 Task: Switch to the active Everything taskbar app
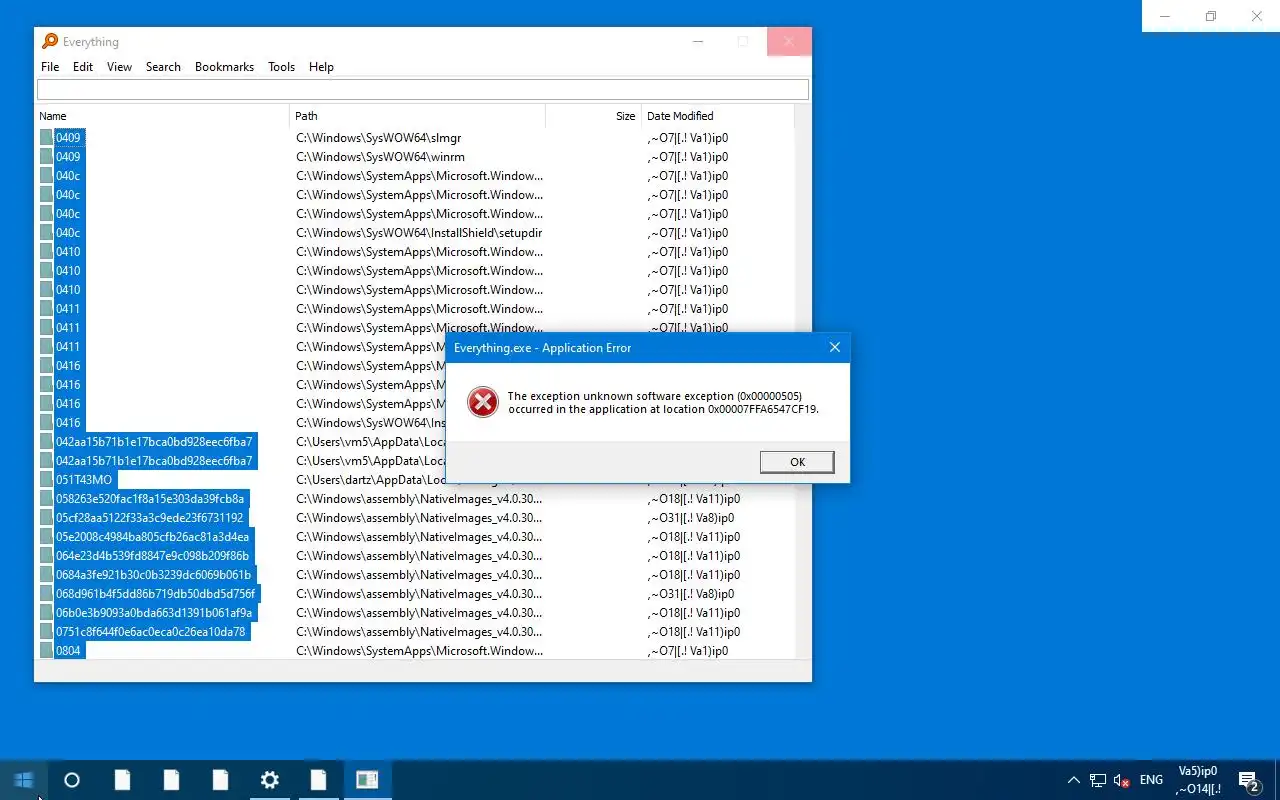pyautogui.click(x=367, y=780)
